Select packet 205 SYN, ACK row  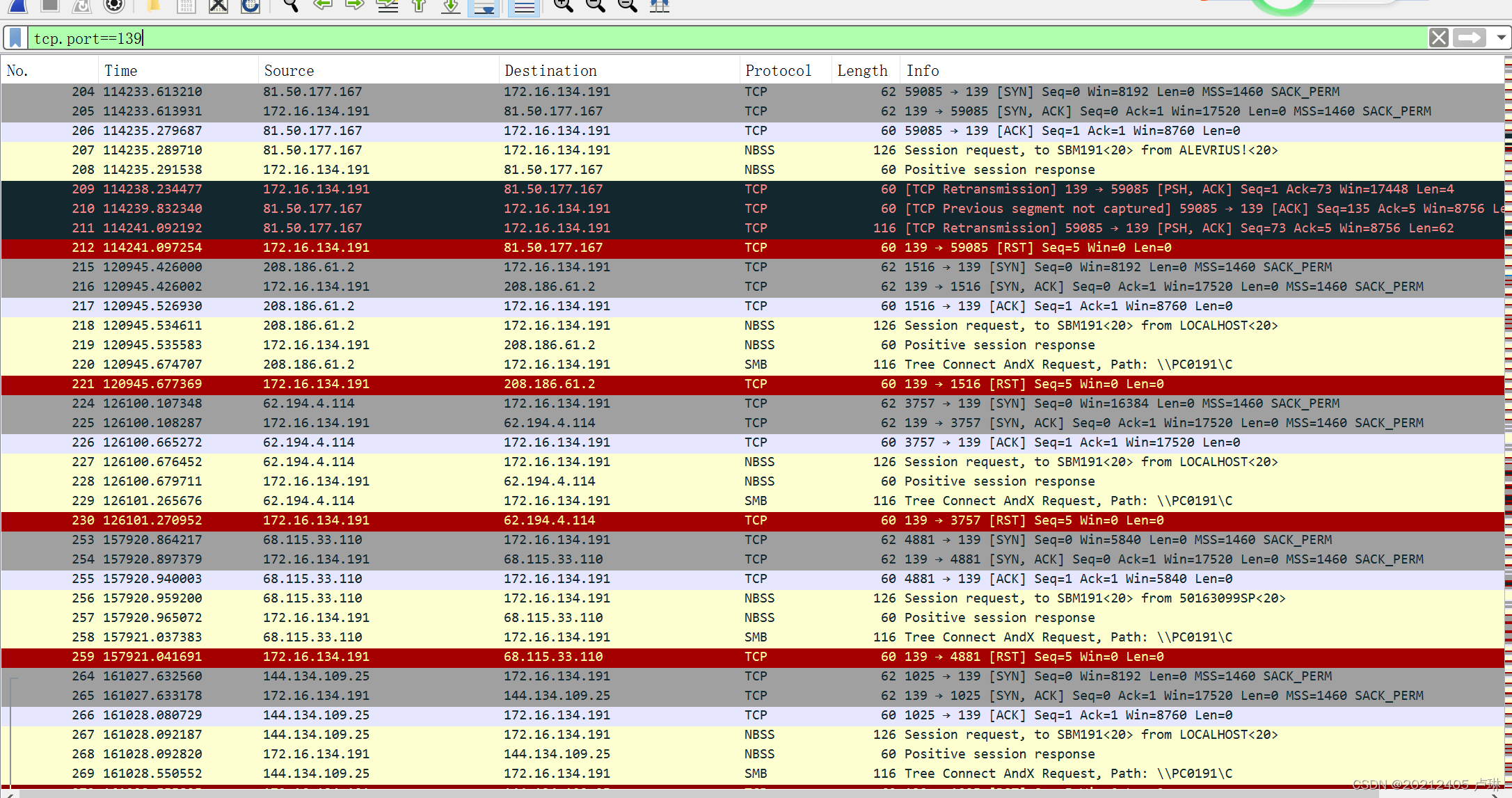pyautogui.click(x=752, y=111)
